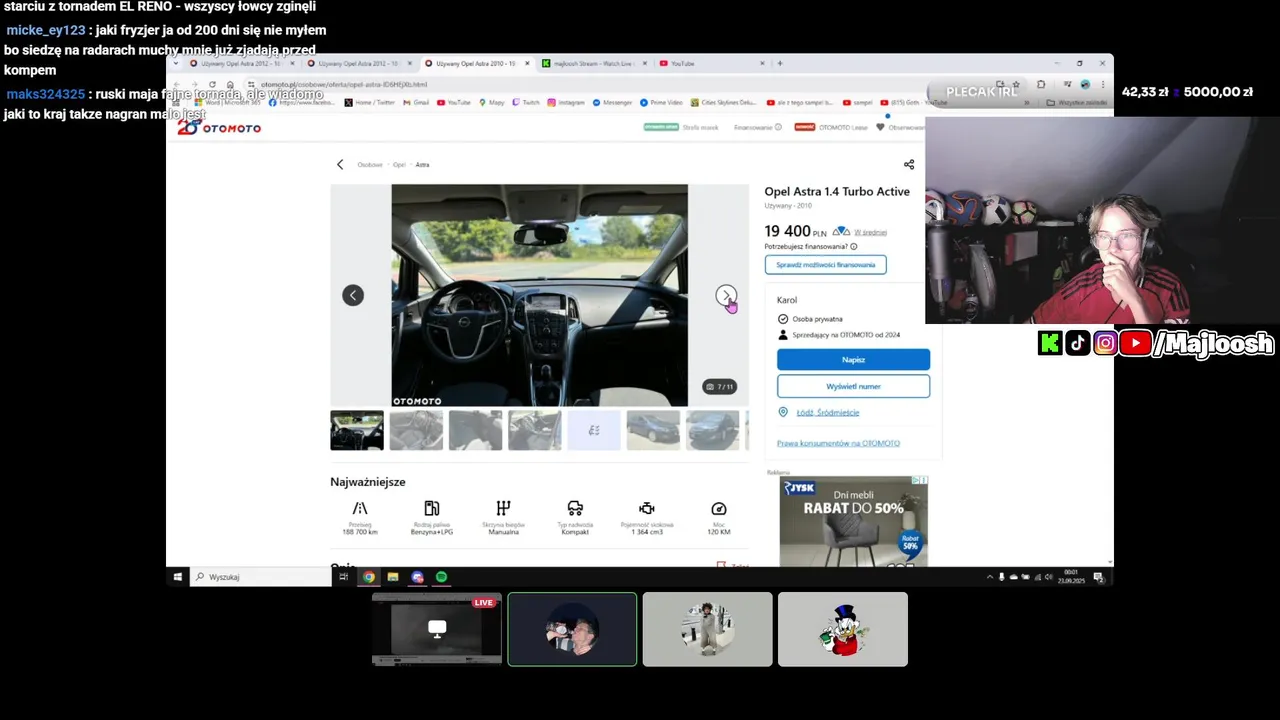The height and width of the screenshot is (720, 1280).
Task: Open the Twitch bookmark
Action: (526, 102)
